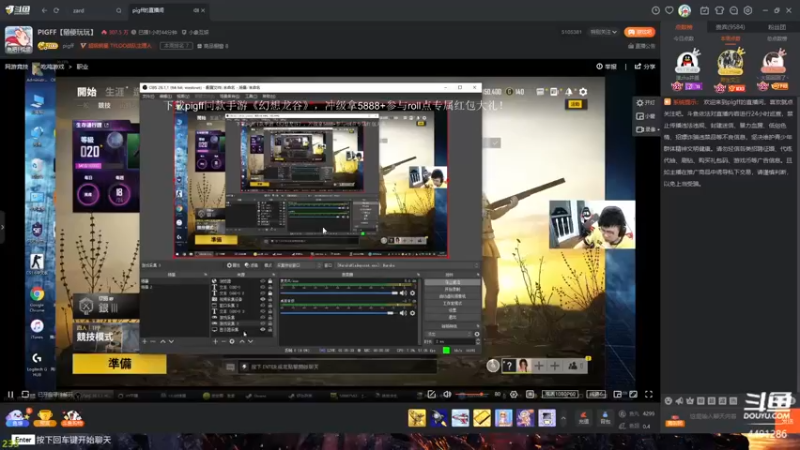
Task: Click the share (分享) button
Action: click(x=645, y=67)
